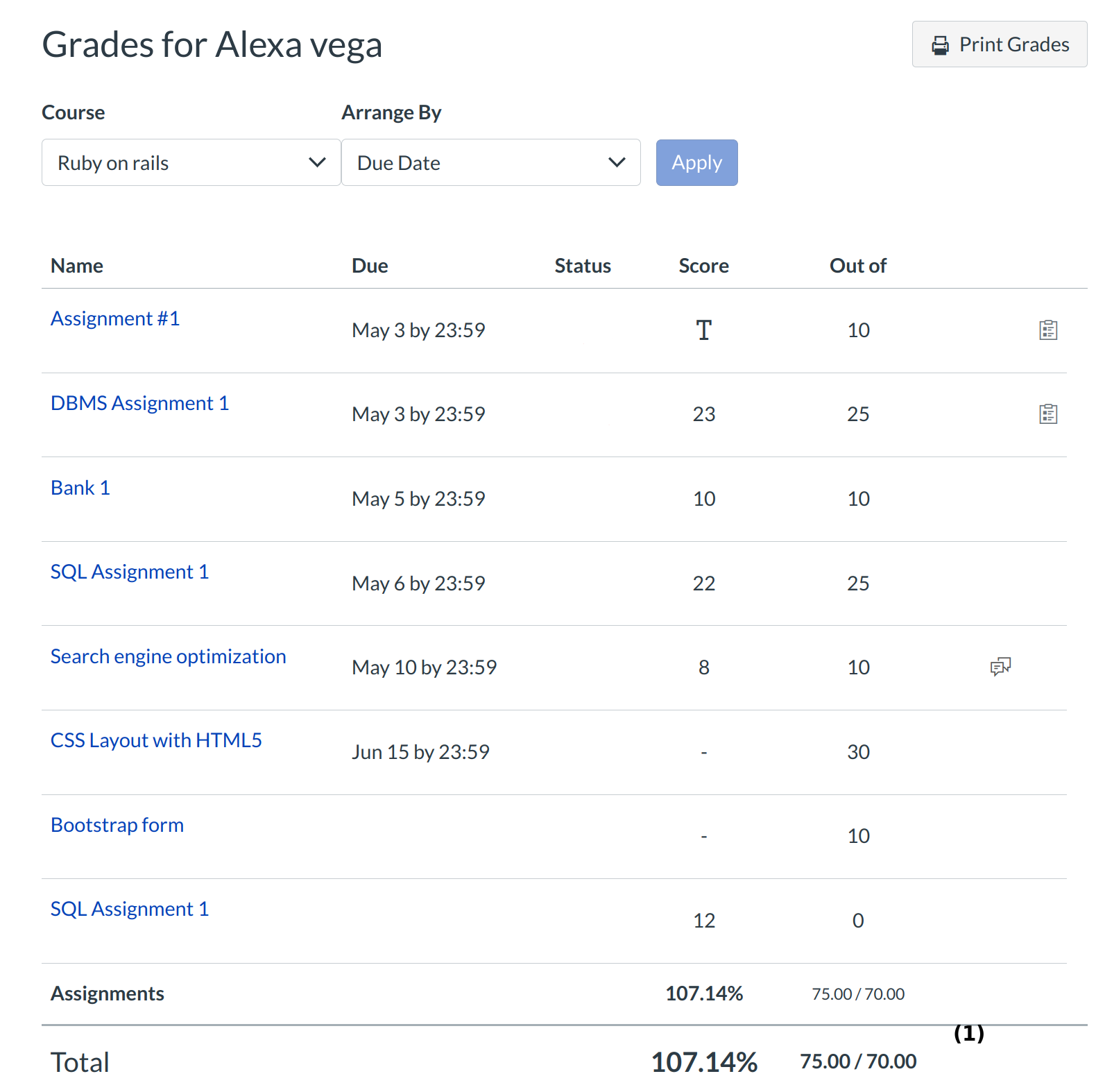Open the Search engine optimization assignment
Viewport: 1096px width, 1092px height.
pos(168,656)
